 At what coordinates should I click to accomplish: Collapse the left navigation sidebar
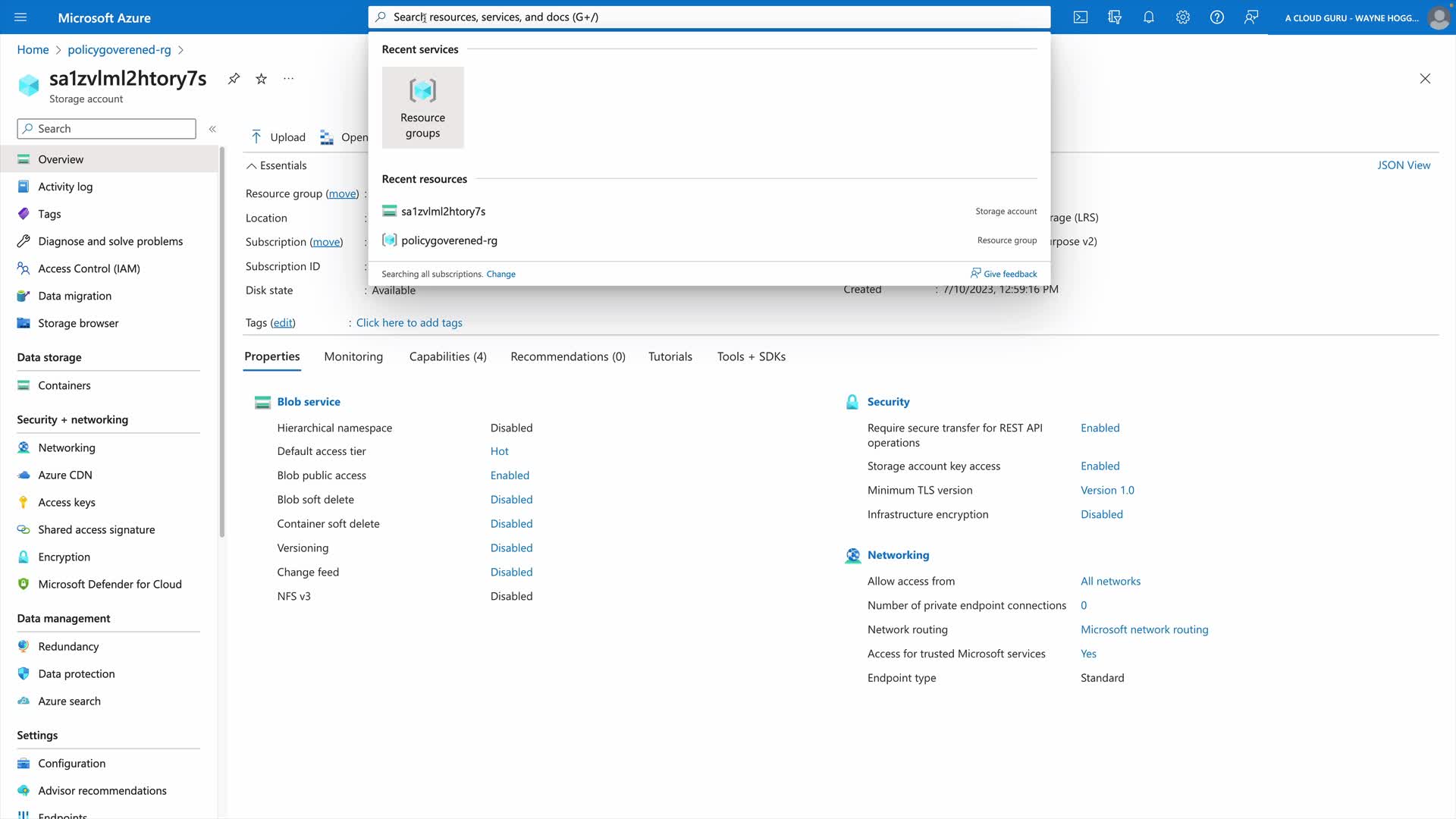click(212, 129)
